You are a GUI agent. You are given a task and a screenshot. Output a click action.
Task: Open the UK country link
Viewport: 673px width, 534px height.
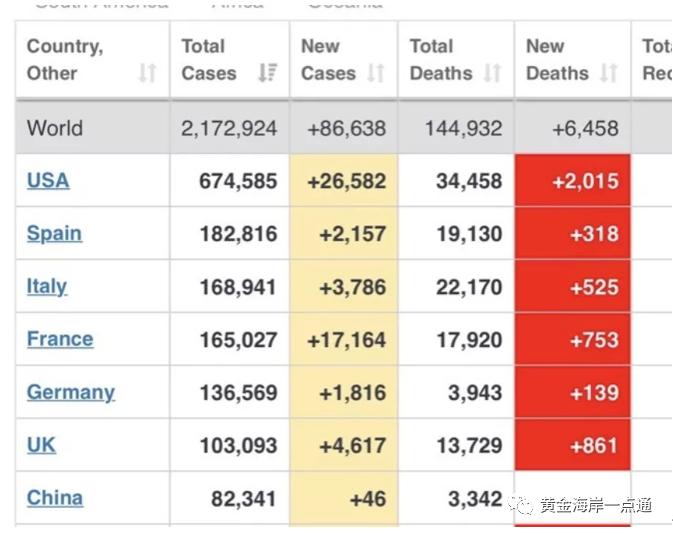click(41, 446)
